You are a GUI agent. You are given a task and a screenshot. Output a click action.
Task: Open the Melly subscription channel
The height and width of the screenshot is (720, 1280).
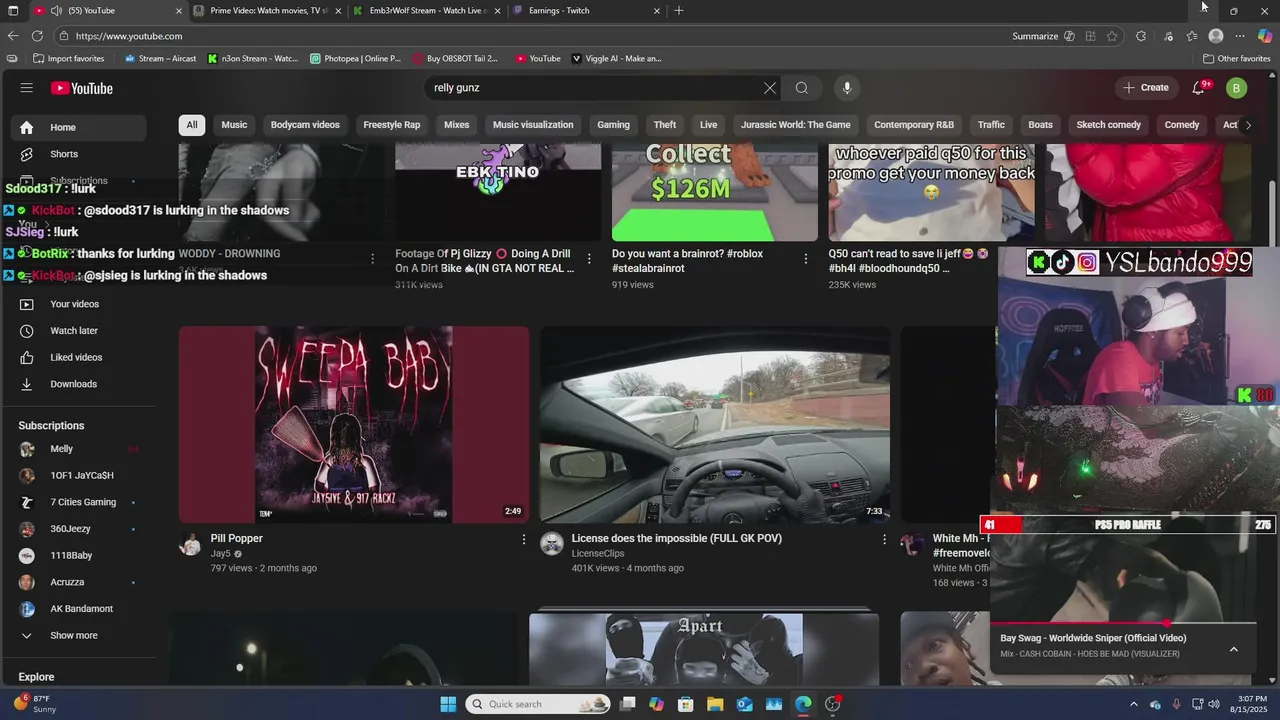coord(78,449)
